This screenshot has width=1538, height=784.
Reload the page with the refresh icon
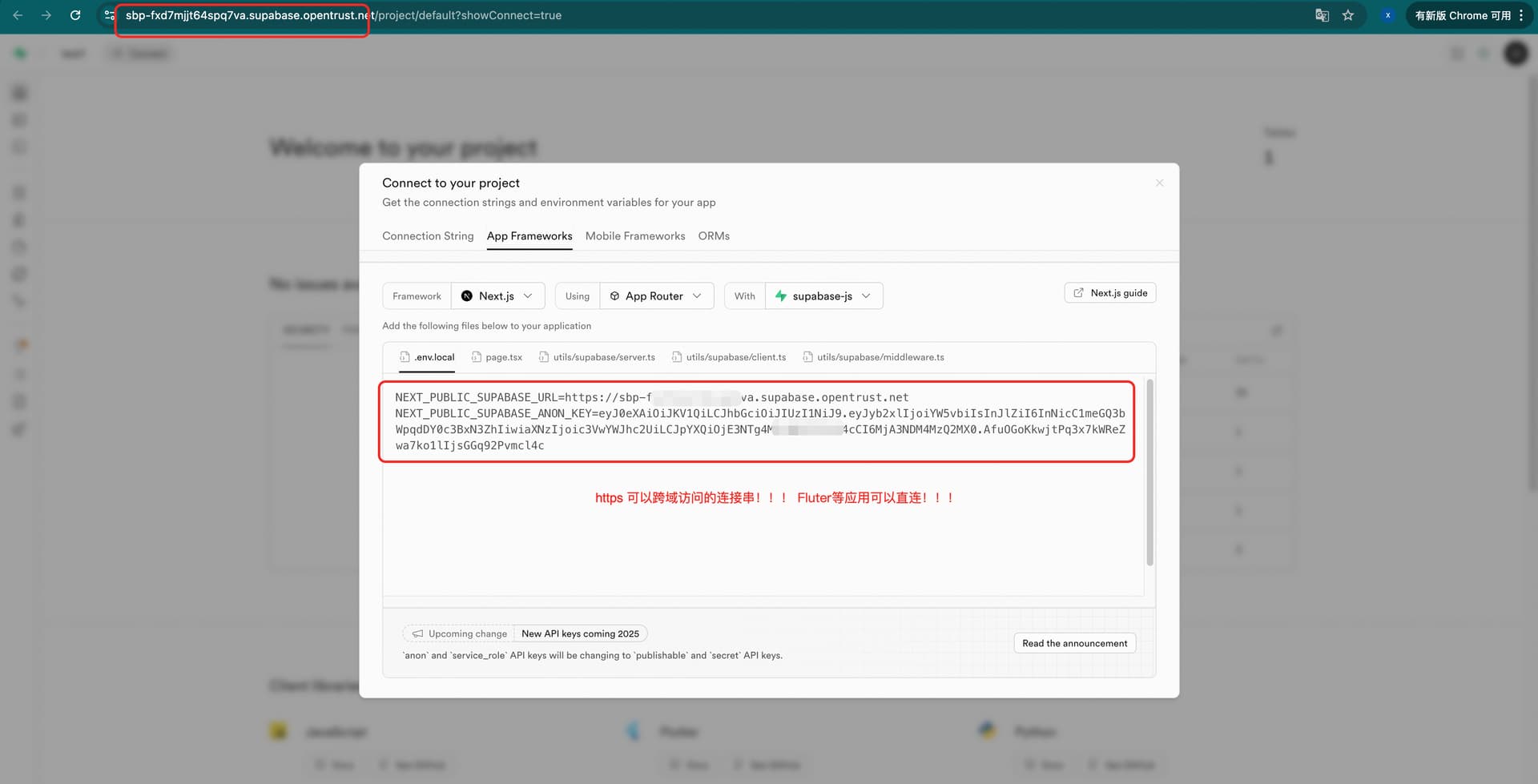pos(75,15)
